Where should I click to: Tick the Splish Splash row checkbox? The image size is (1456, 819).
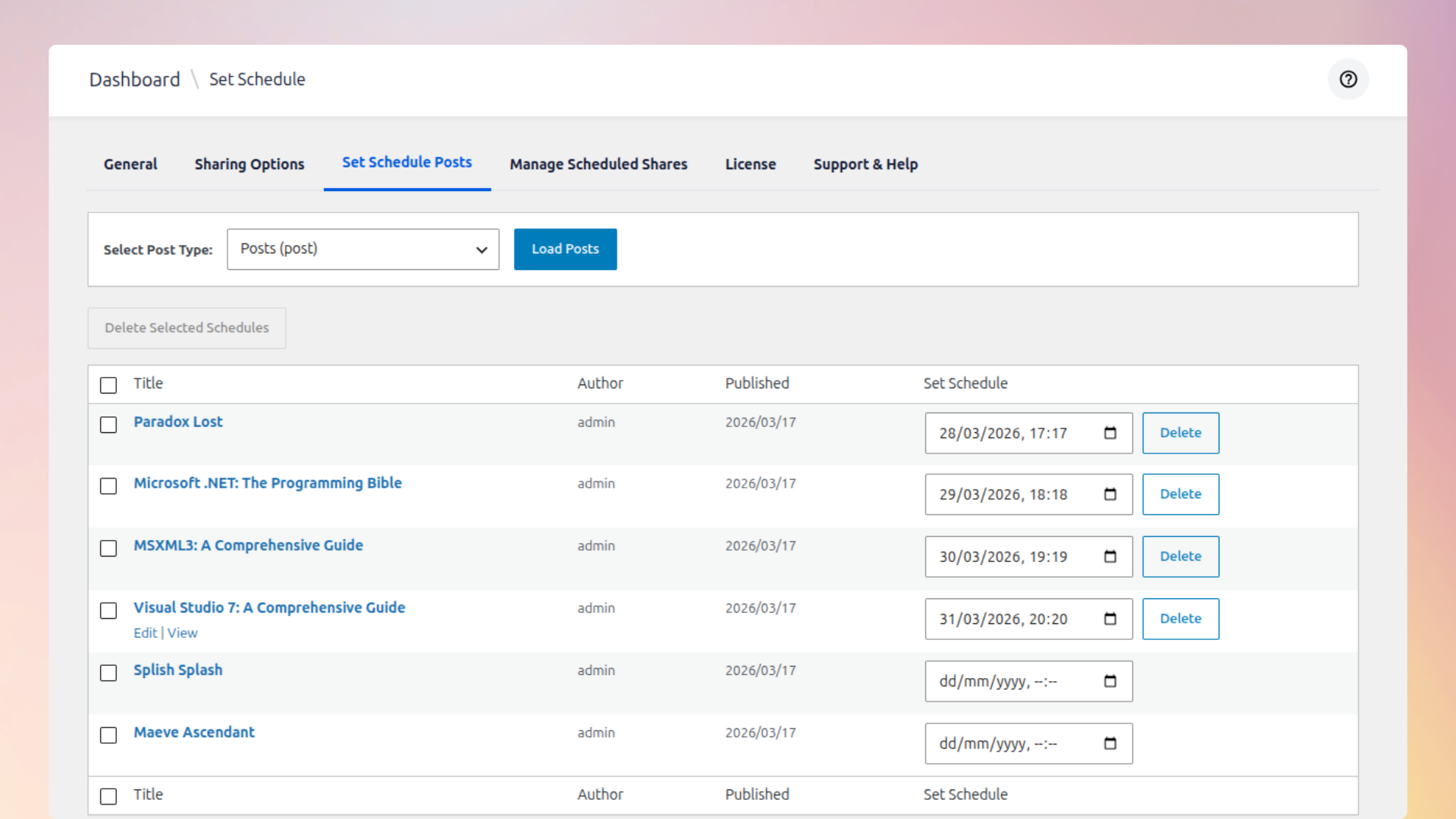(108, 673)
